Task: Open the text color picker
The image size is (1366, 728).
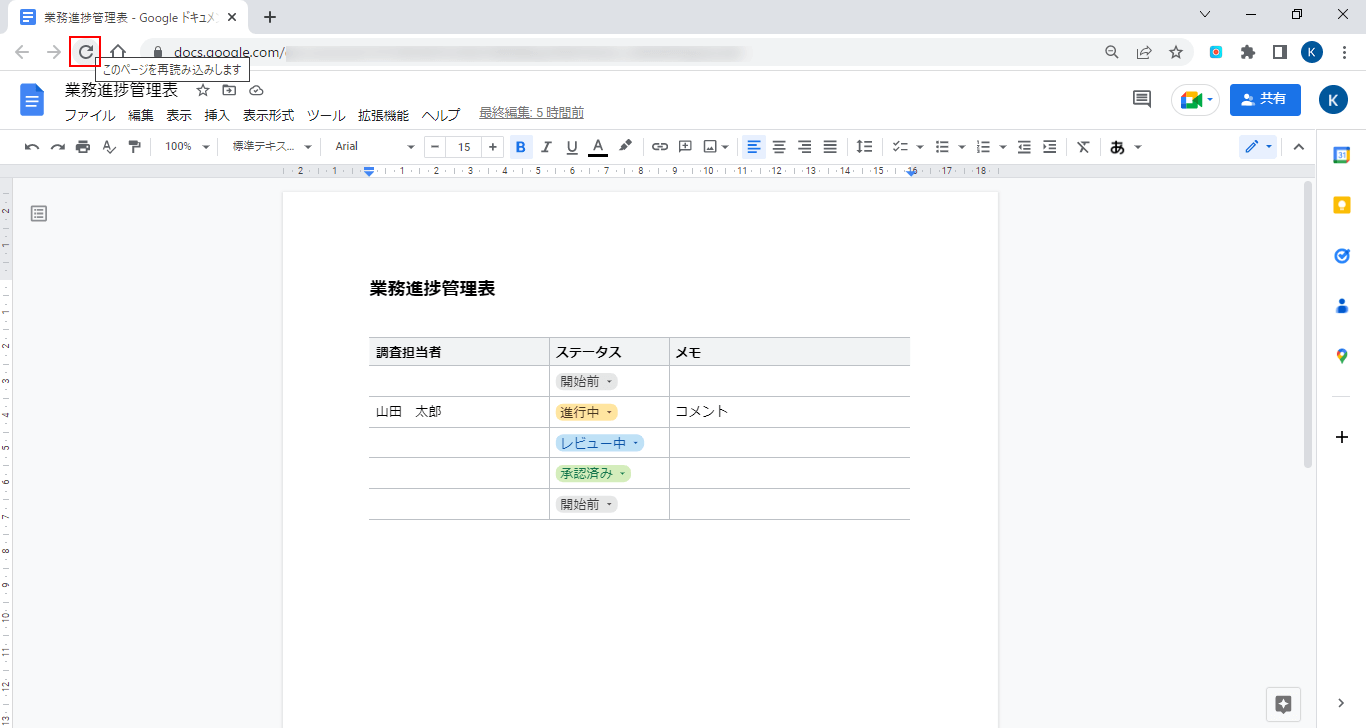Action: [598, 147]
